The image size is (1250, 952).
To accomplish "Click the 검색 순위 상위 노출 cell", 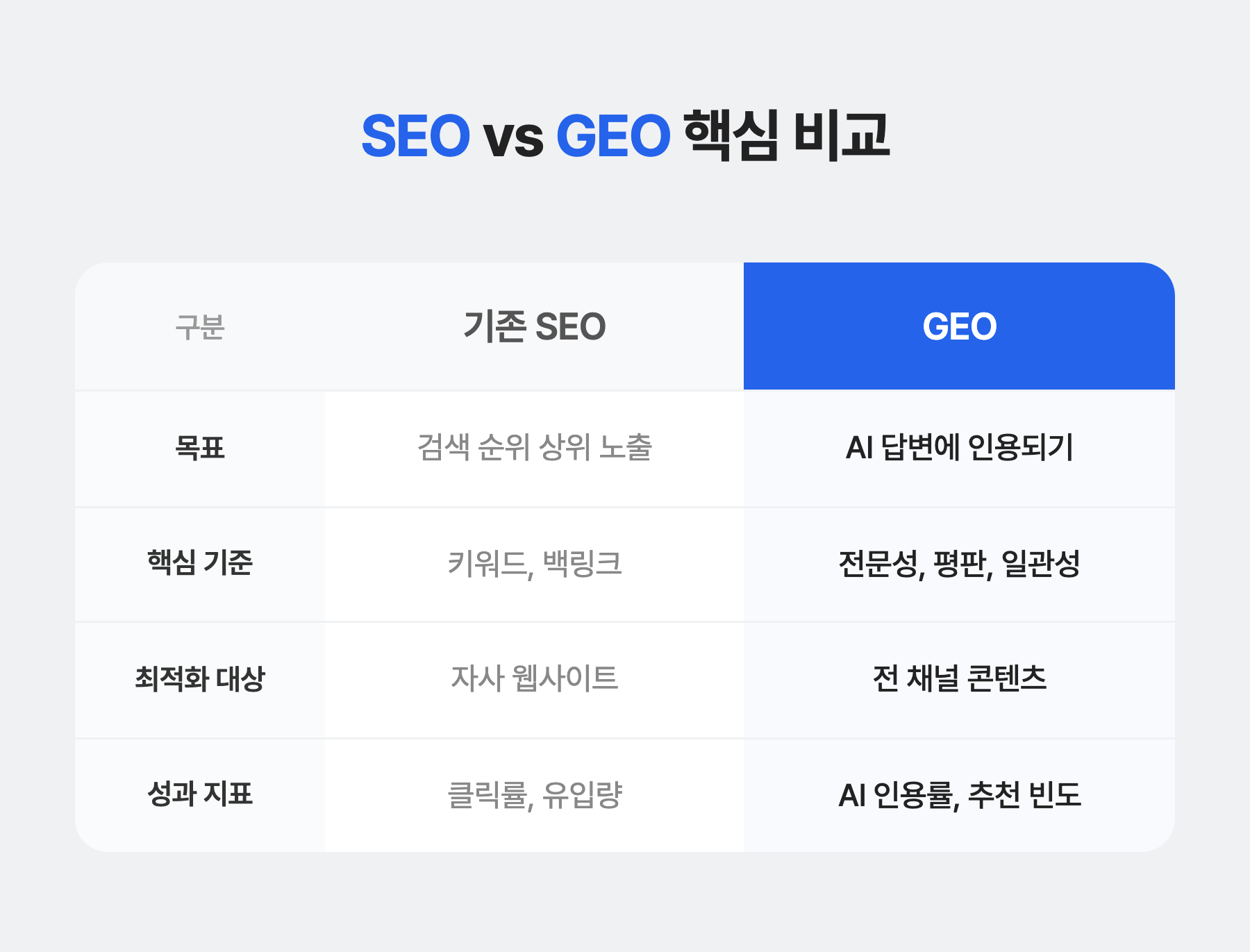I will [x=534, y=448].
